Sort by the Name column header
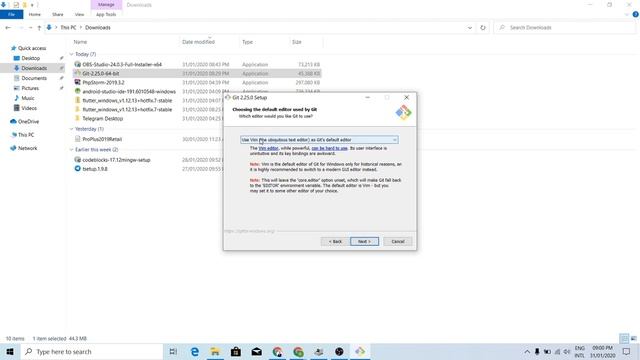 tap(80, 42)
